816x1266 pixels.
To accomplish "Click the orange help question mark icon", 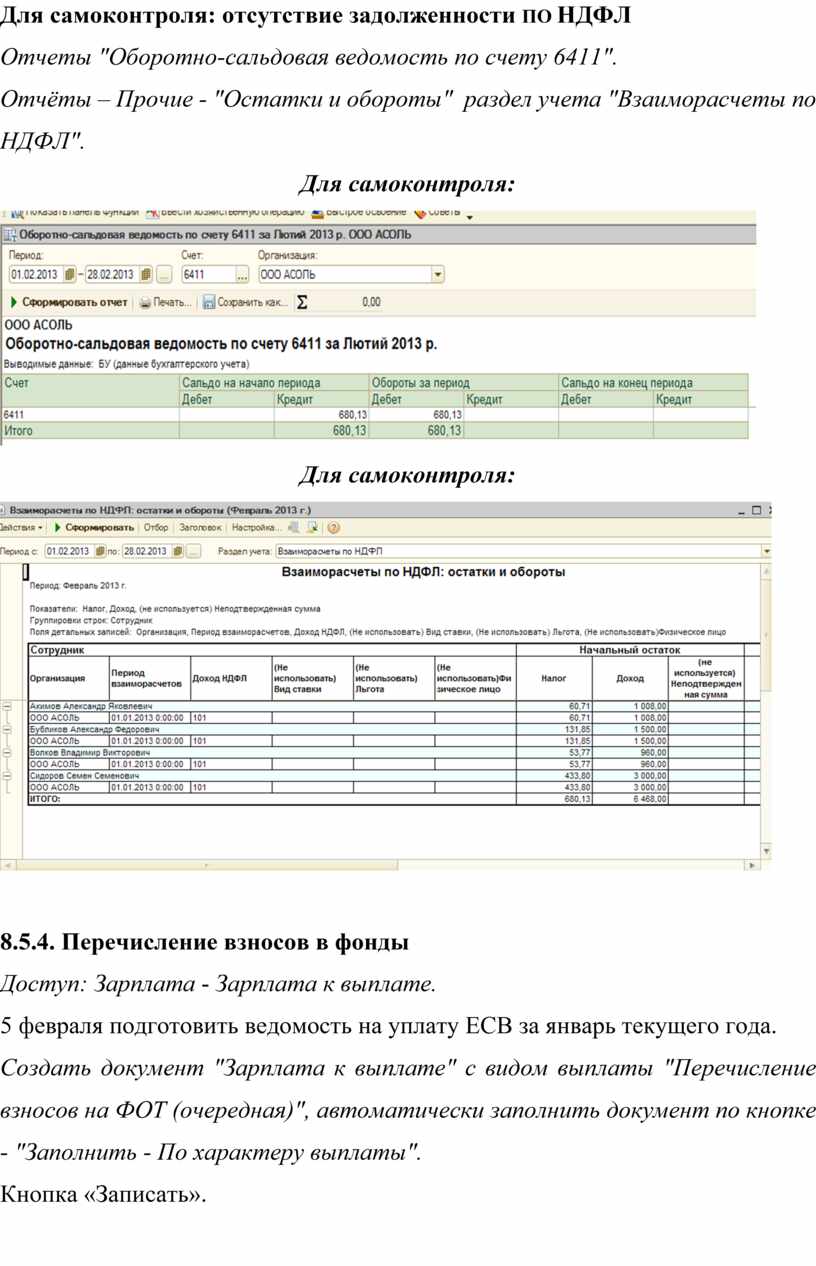I will point(333,527).
